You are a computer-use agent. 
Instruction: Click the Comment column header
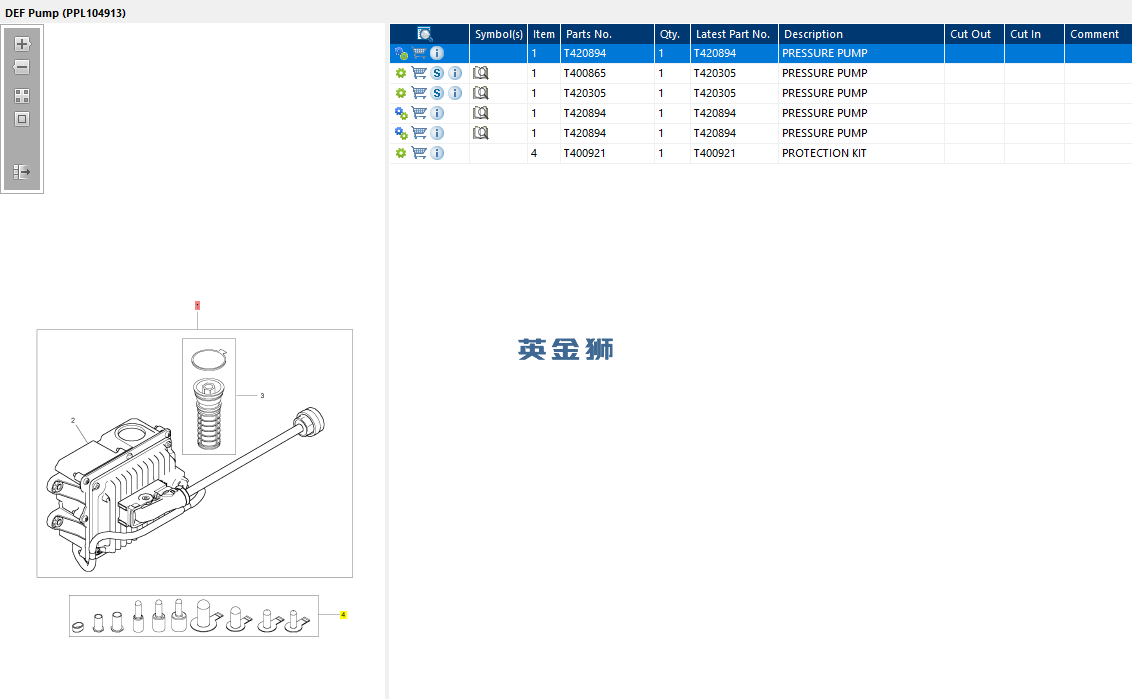tap(1098, 34)
